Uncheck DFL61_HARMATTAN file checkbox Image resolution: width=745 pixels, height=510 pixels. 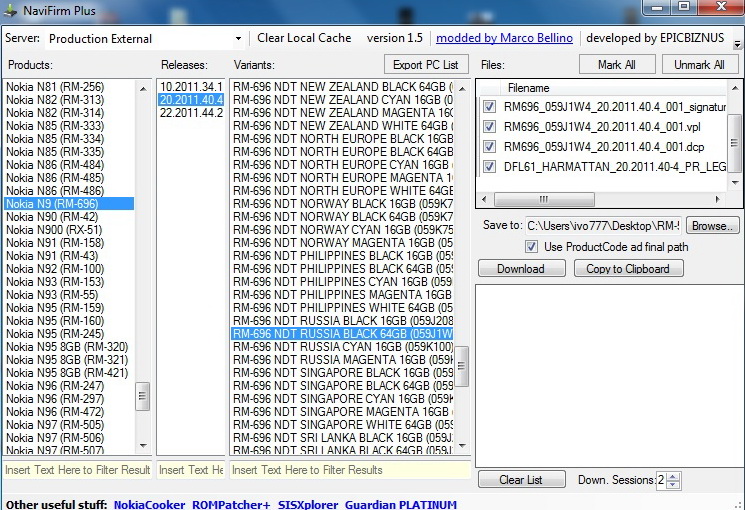click(489, 167)
